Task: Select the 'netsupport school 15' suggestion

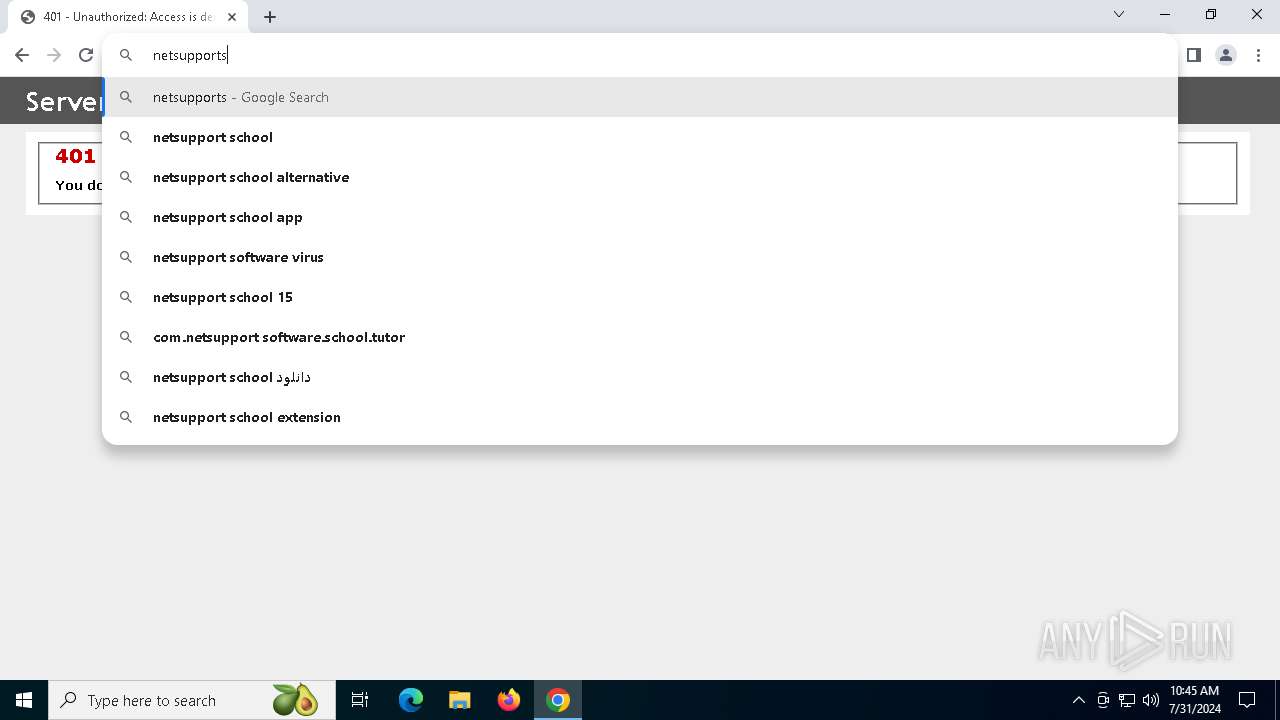Action: [640, 297]
